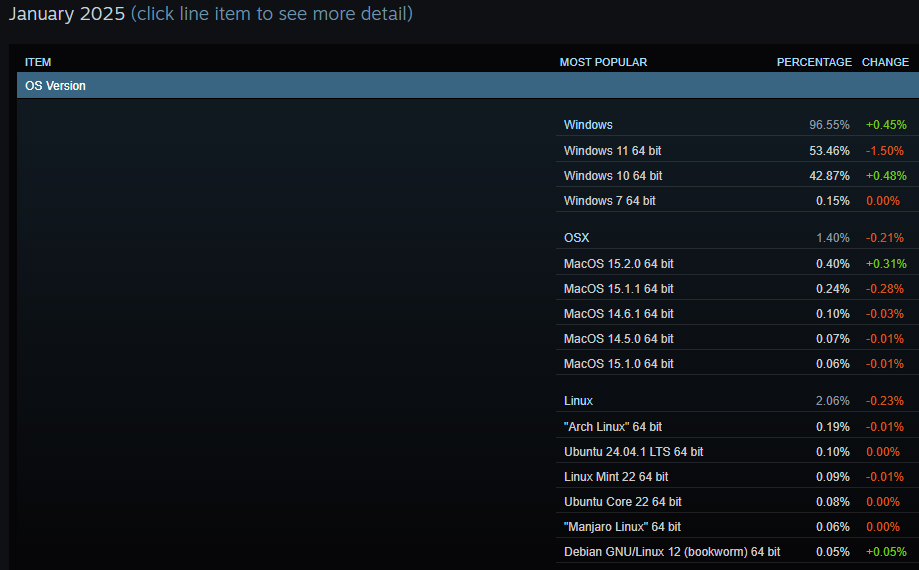Select MacOS 15.2.0 64 bit entry
919x570 pixels.
click(737, 264)
